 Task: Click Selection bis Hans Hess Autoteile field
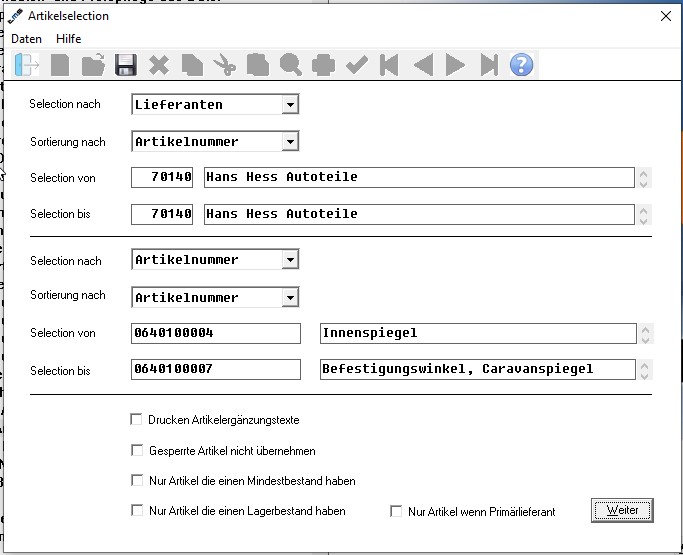[x=419, y=214]
